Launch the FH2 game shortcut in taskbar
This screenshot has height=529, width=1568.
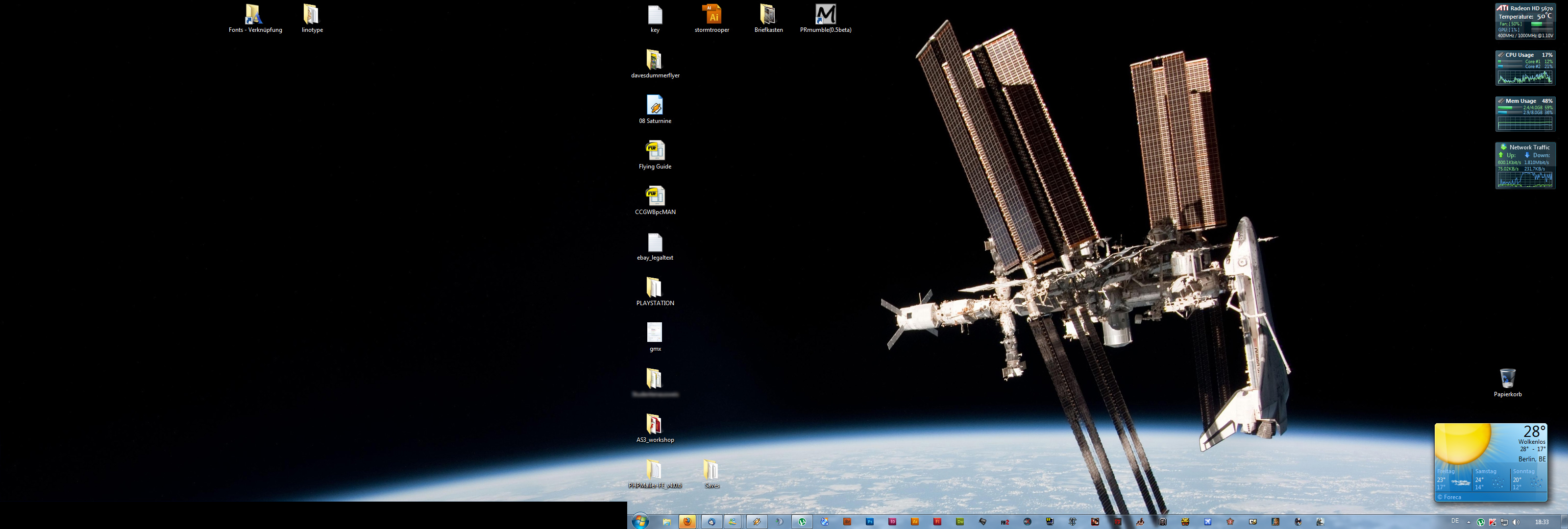[x=1005, y=522]
